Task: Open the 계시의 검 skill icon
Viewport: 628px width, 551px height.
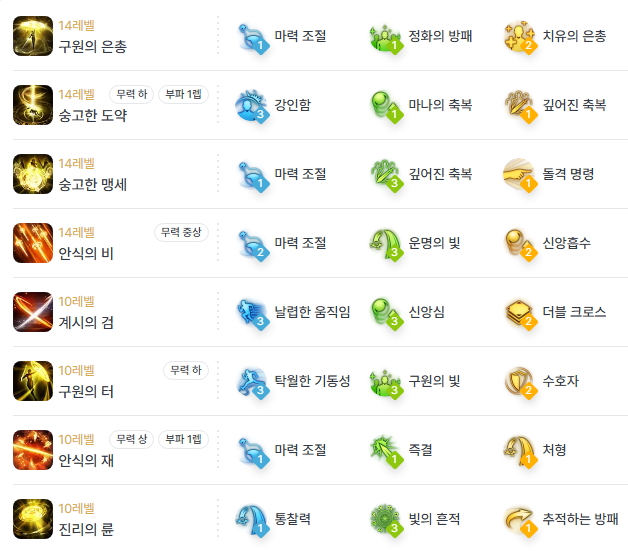Action: point(33,312)
